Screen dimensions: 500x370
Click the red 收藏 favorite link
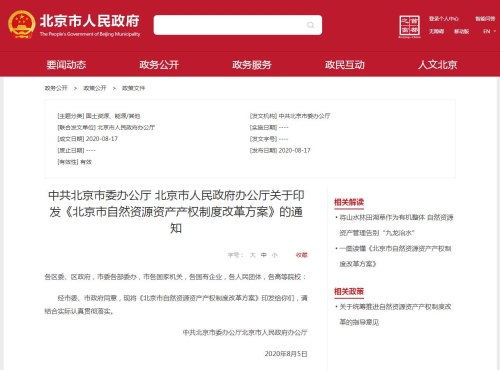302,255
